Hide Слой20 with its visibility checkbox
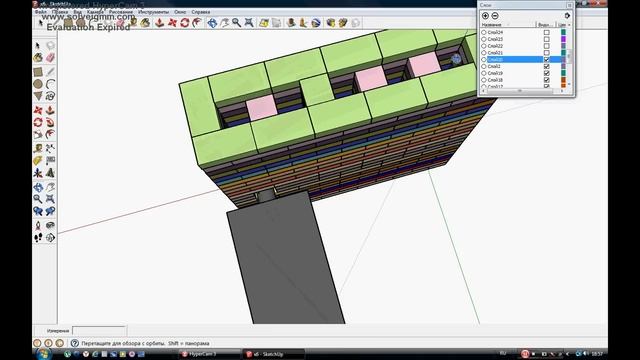Viewport: 640px width, 360px height. (x=547, y=60)
